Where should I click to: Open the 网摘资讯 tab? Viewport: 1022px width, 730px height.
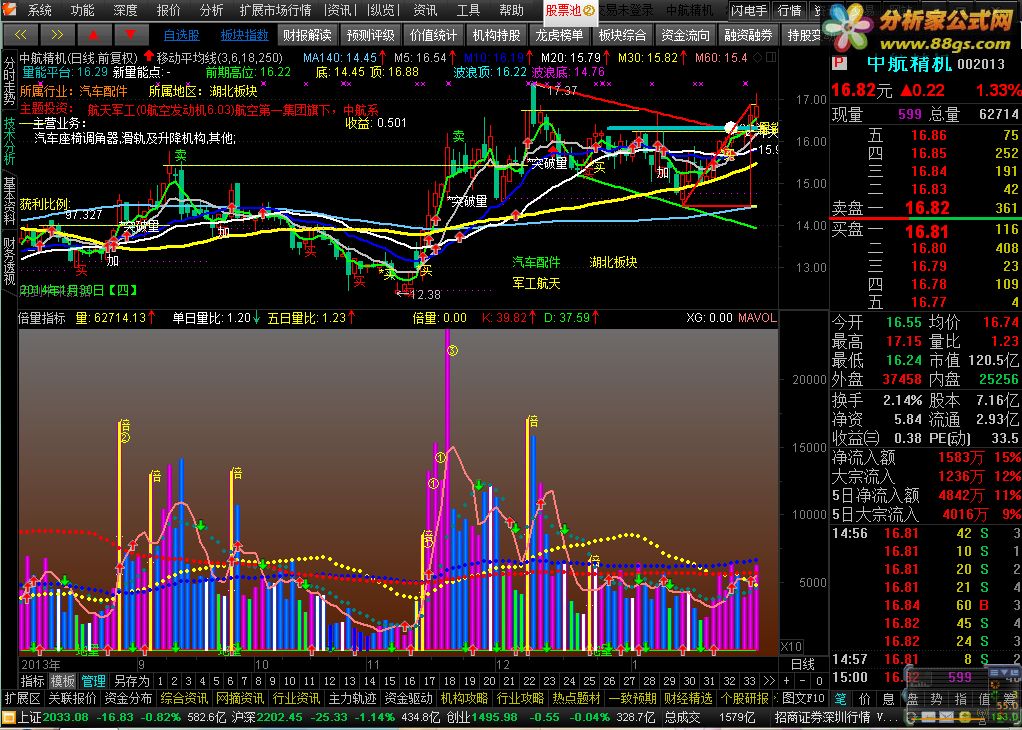pyautogui.click(x=241, y=698)
